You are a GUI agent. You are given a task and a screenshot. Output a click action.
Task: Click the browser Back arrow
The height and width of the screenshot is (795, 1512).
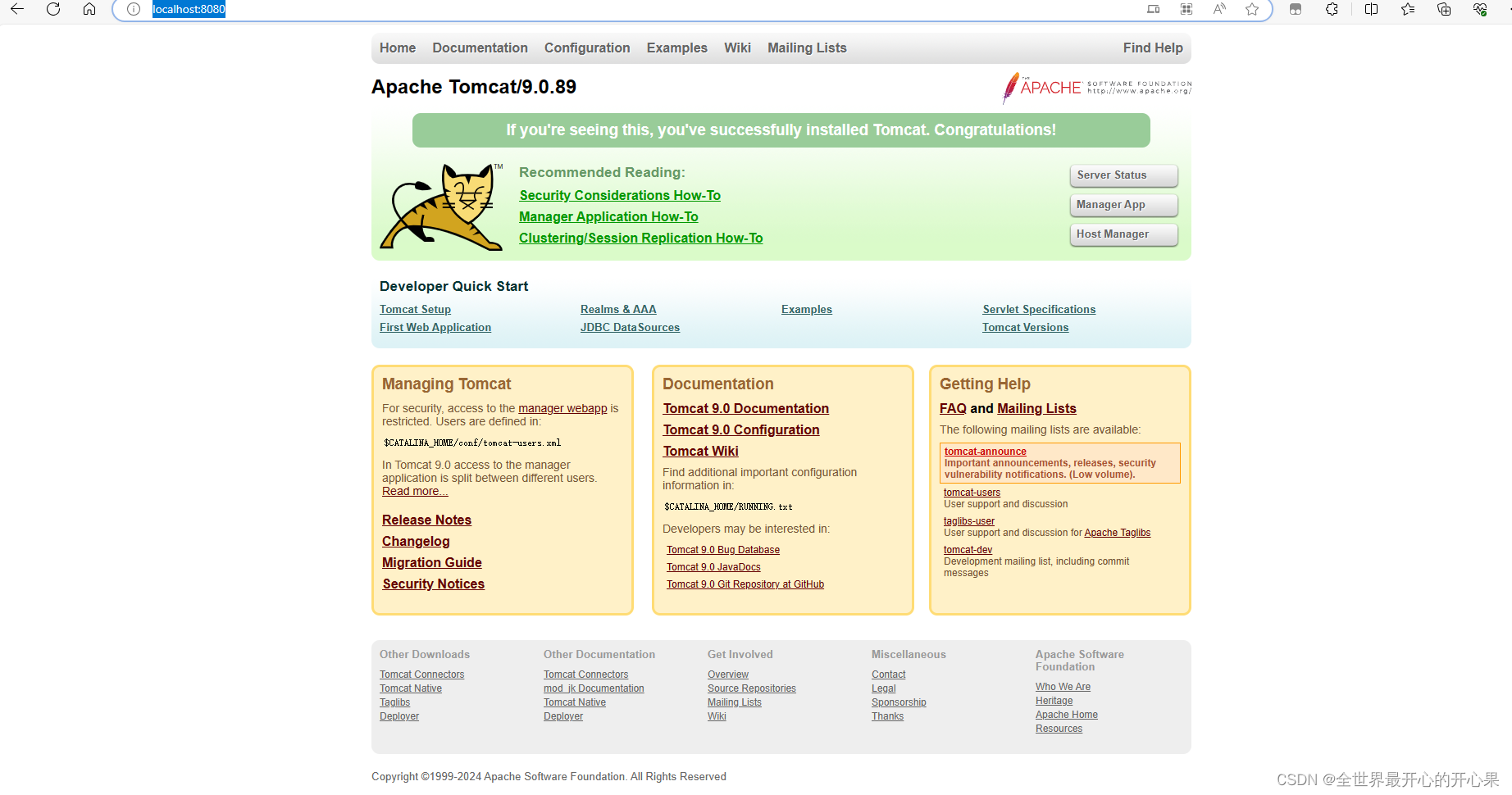16,9
